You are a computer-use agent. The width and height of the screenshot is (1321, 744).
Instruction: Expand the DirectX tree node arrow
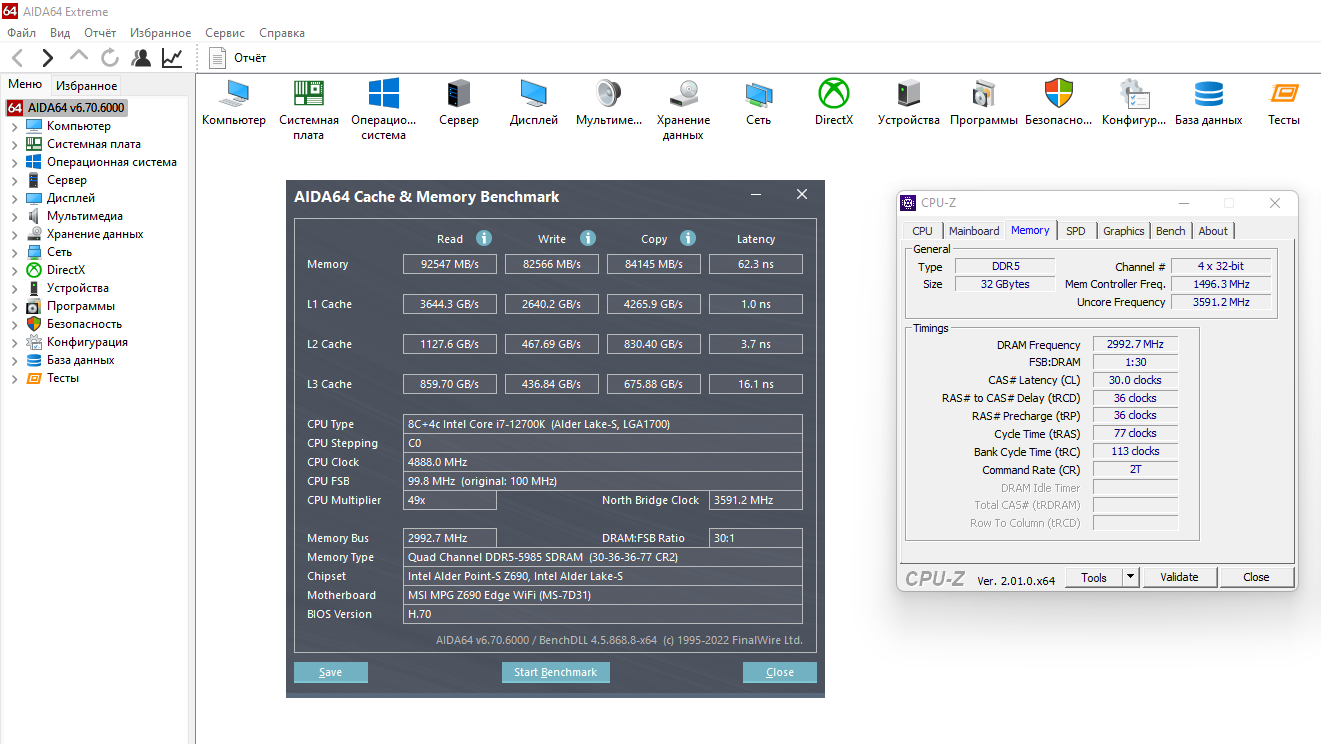[14, 270]
